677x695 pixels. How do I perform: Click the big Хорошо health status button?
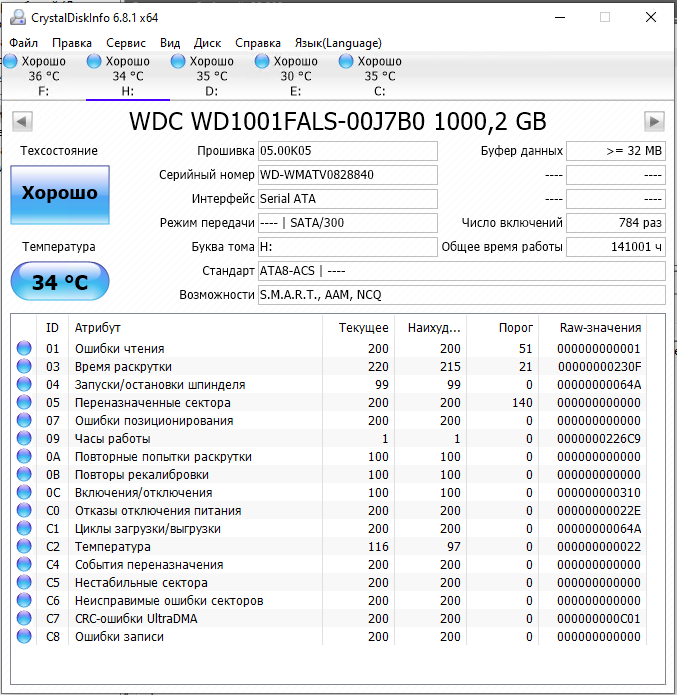pyautogui.click(x=60, y=195)
